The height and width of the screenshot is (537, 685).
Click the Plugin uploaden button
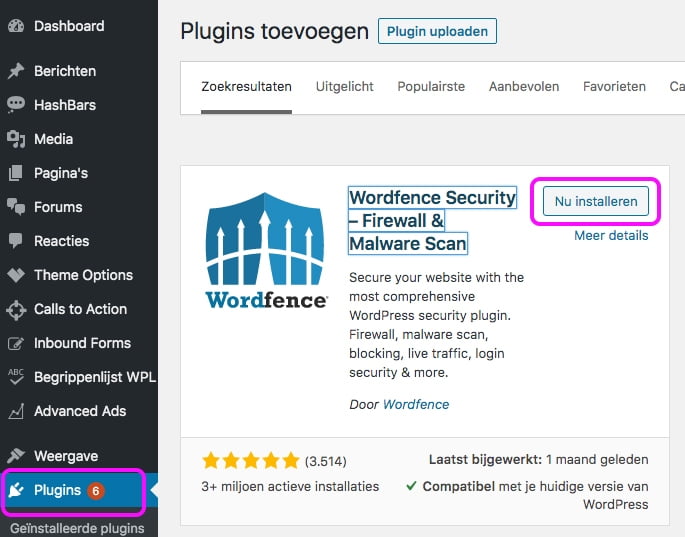tap(437, 31)
